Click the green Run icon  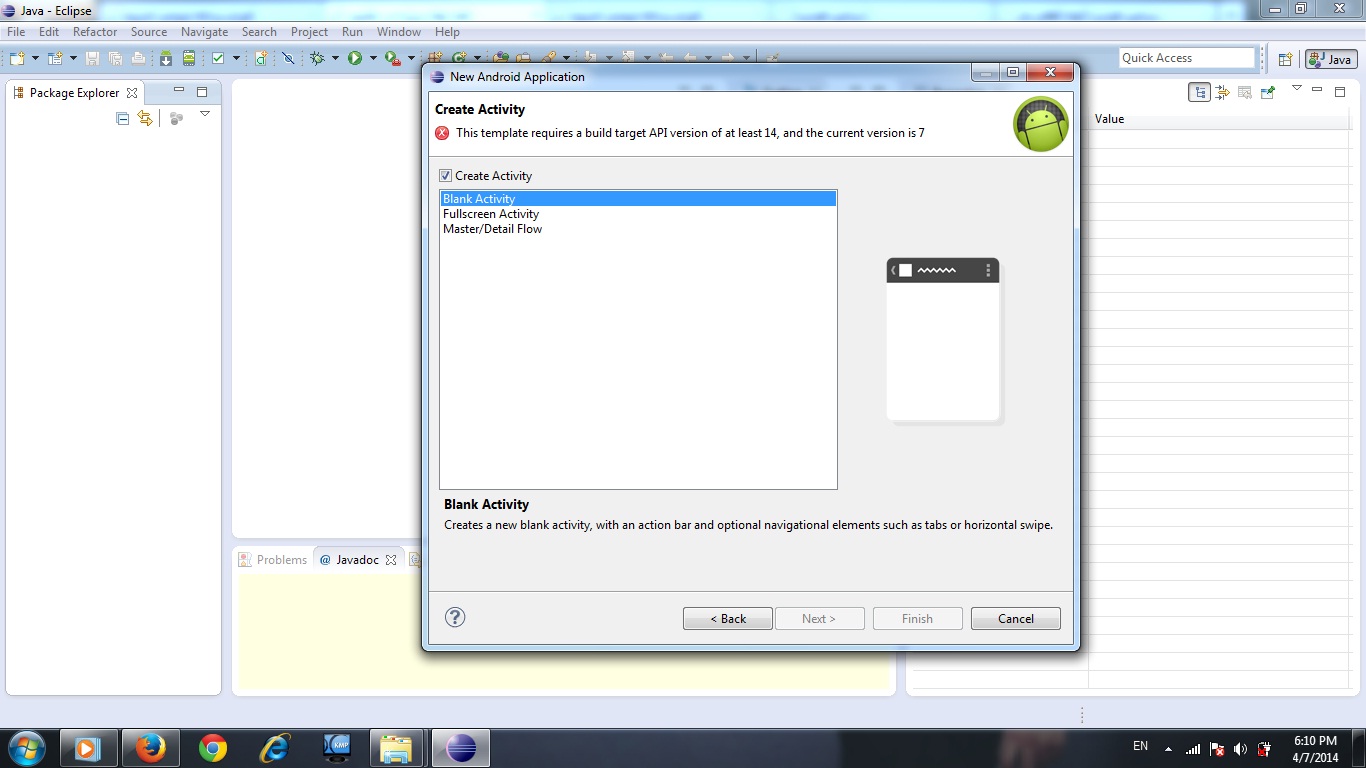point(355,58)
